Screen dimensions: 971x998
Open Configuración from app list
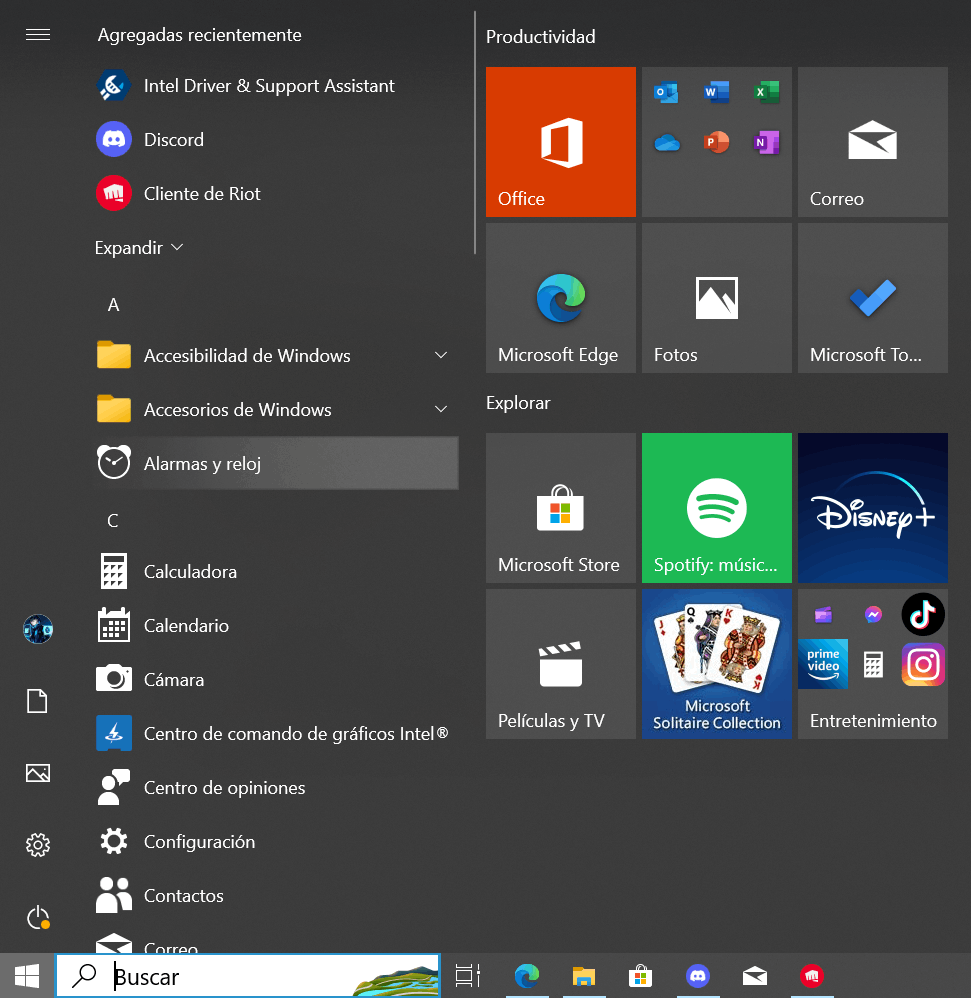(276, 841)
